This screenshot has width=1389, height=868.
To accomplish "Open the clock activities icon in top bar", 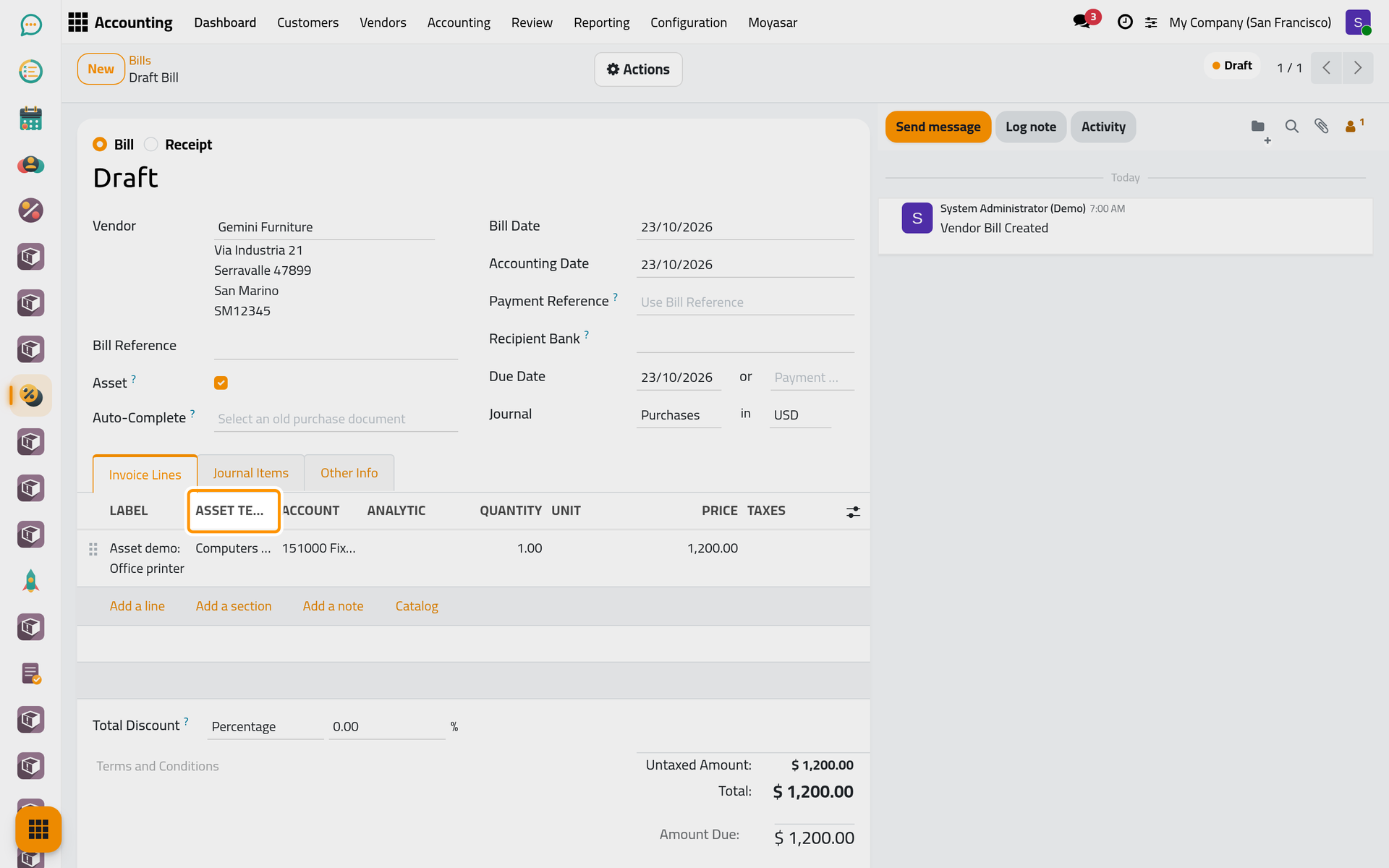I will click(x=1125, y=22).
